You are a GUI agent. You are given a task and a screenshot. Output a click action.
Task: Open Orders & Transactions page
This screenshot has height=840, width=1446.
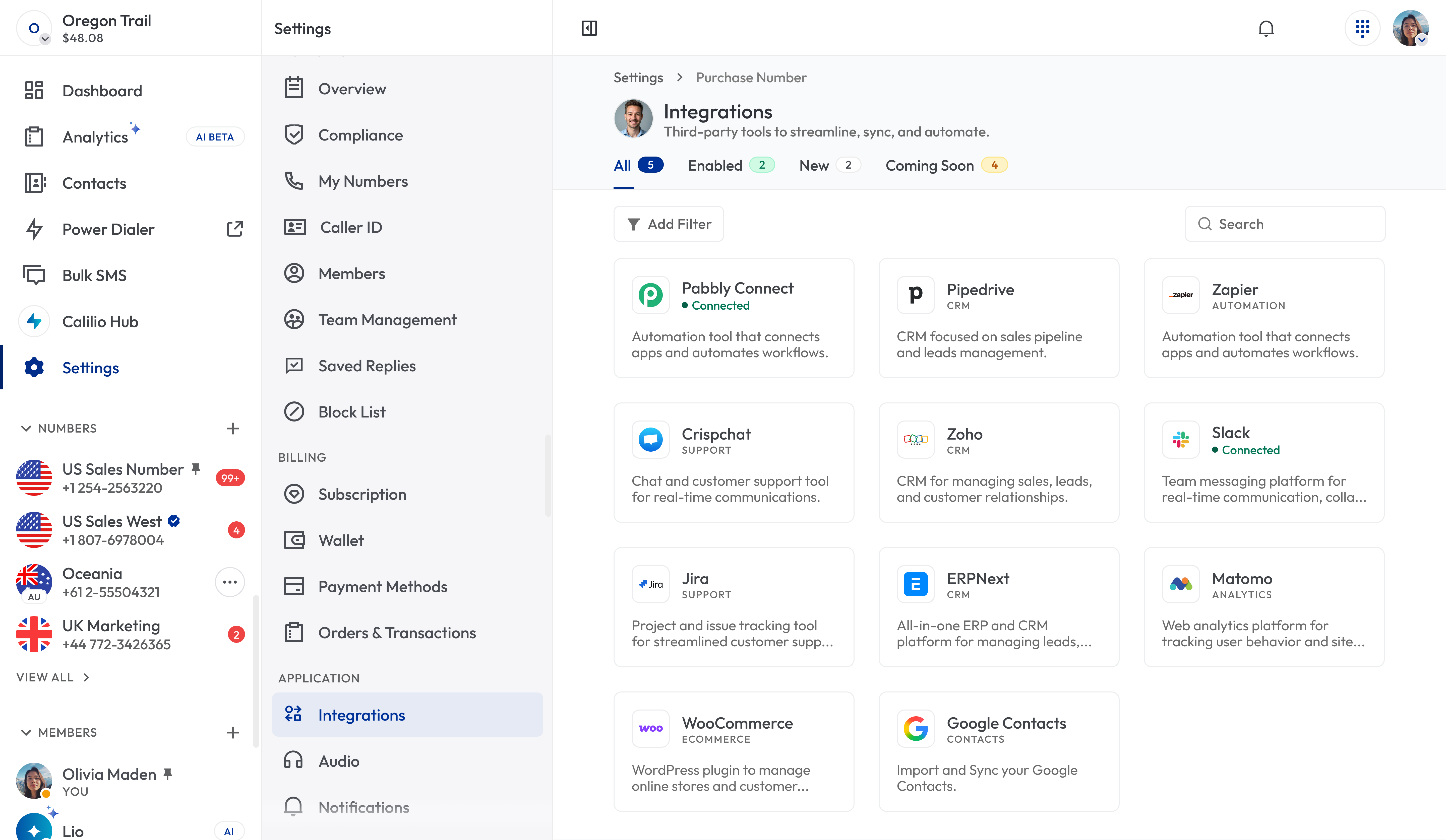tap(407, 633)
